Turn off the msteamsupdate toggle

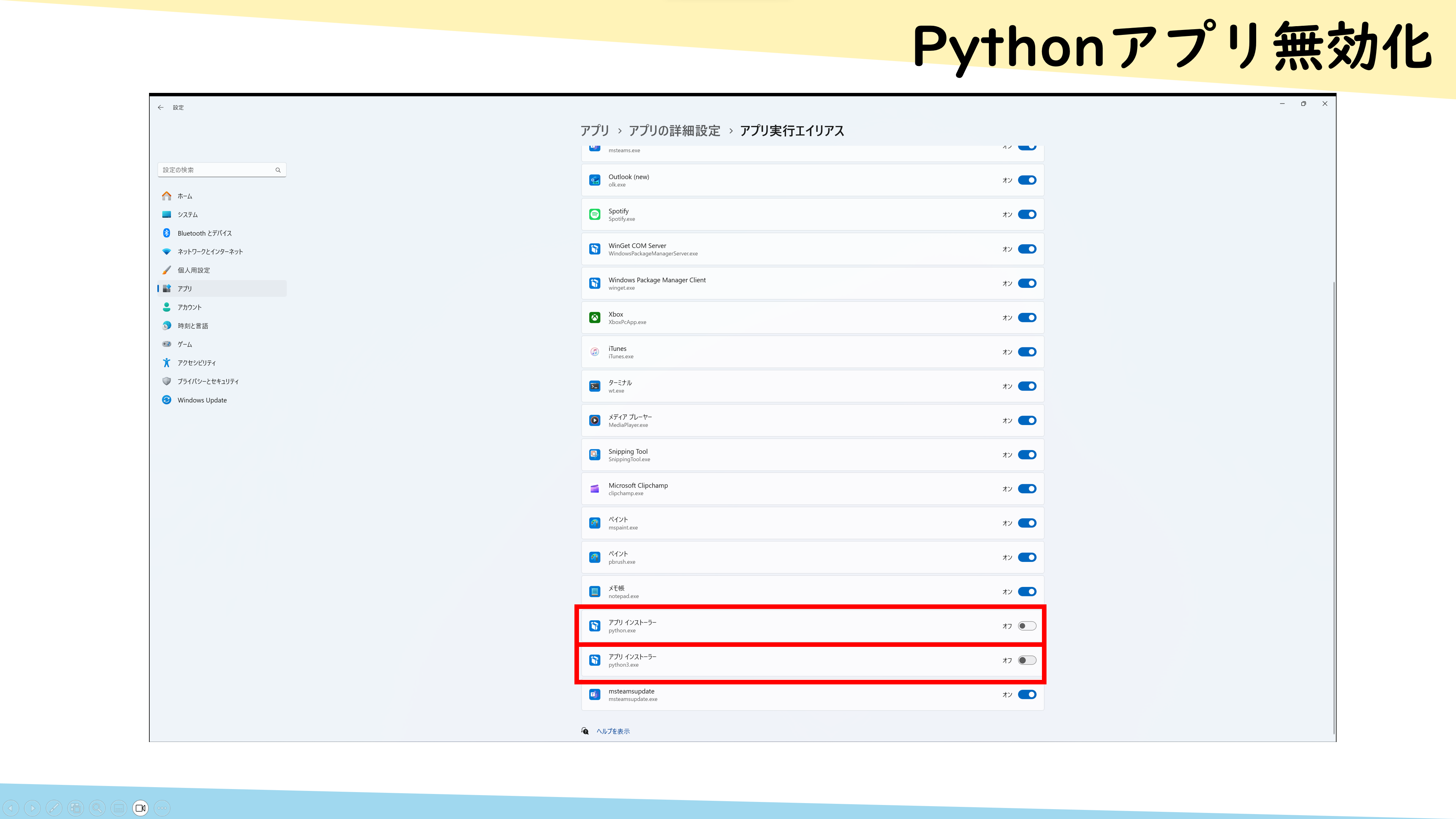1027,695
